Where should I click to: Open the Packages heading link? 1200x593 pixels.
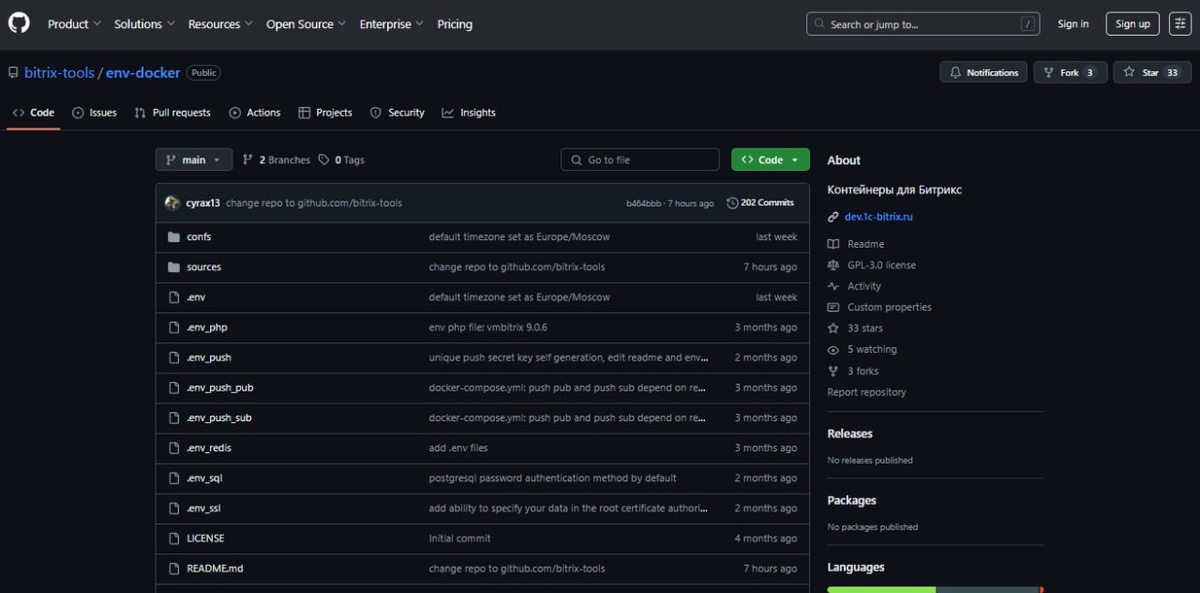coord(852,500)
